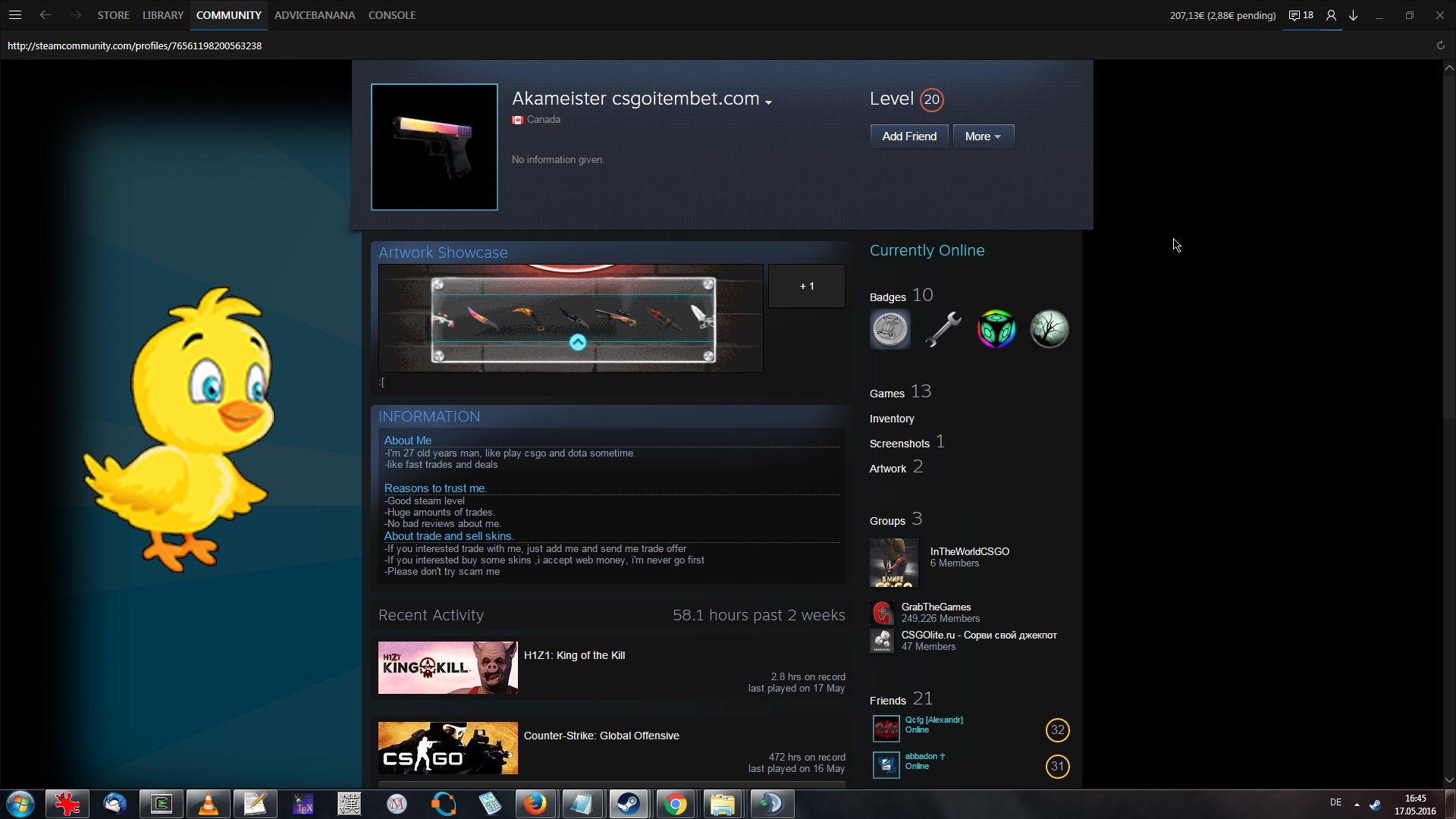Show hidden system tray icons arrow
The width and height of the screenshot is (1456, 819).
click(1357, 804)
